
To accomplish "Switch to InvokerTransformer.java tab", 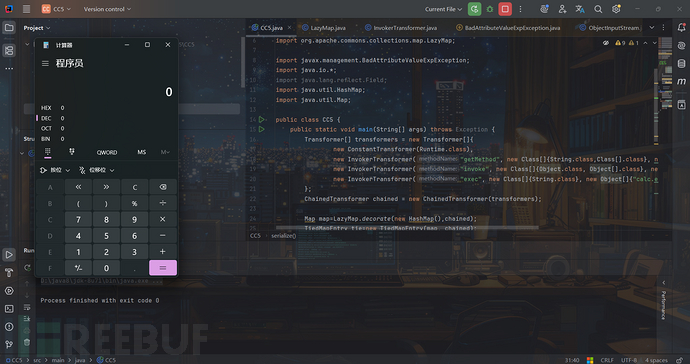I will coord(401,28).
